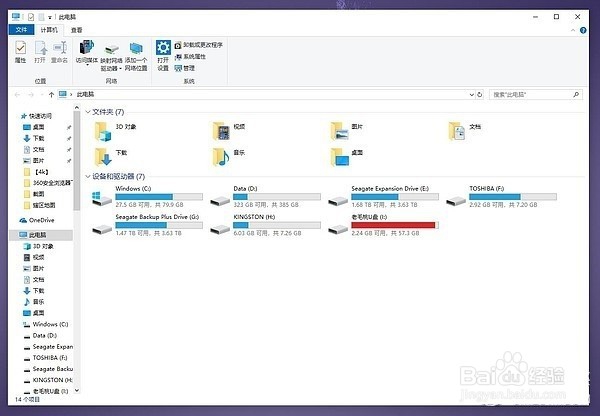Click text "6.03 GB 可用, 共 7.26 GB"

(x=267, y=233)
